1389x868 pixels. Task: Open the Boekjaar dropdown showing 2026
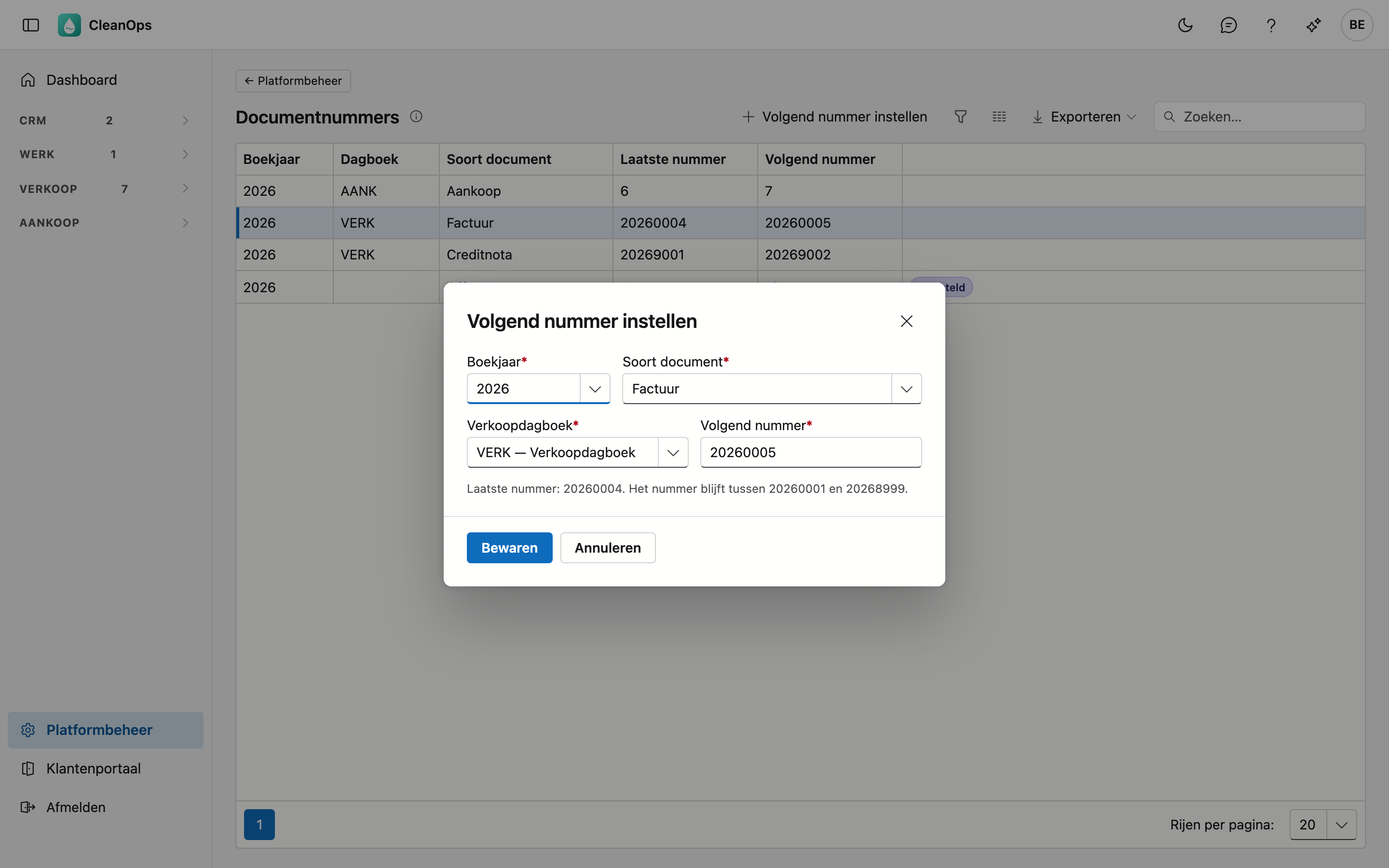coord(538,389)
